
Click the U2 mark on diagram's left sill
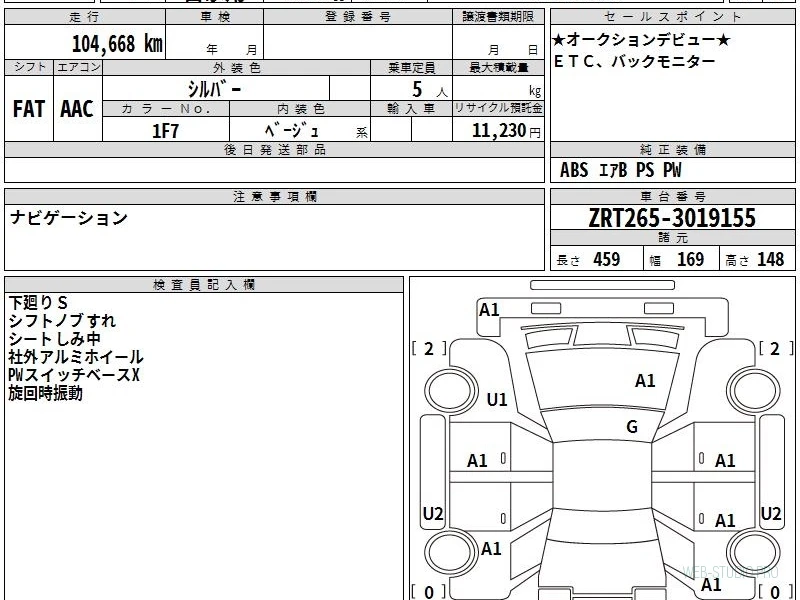433,513
